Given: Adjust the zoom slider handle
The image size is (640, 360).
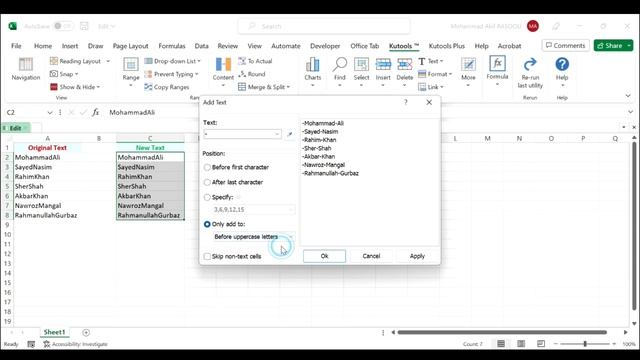Looking at the screenshot, I should pyautogui.click(x=585, y=344).
